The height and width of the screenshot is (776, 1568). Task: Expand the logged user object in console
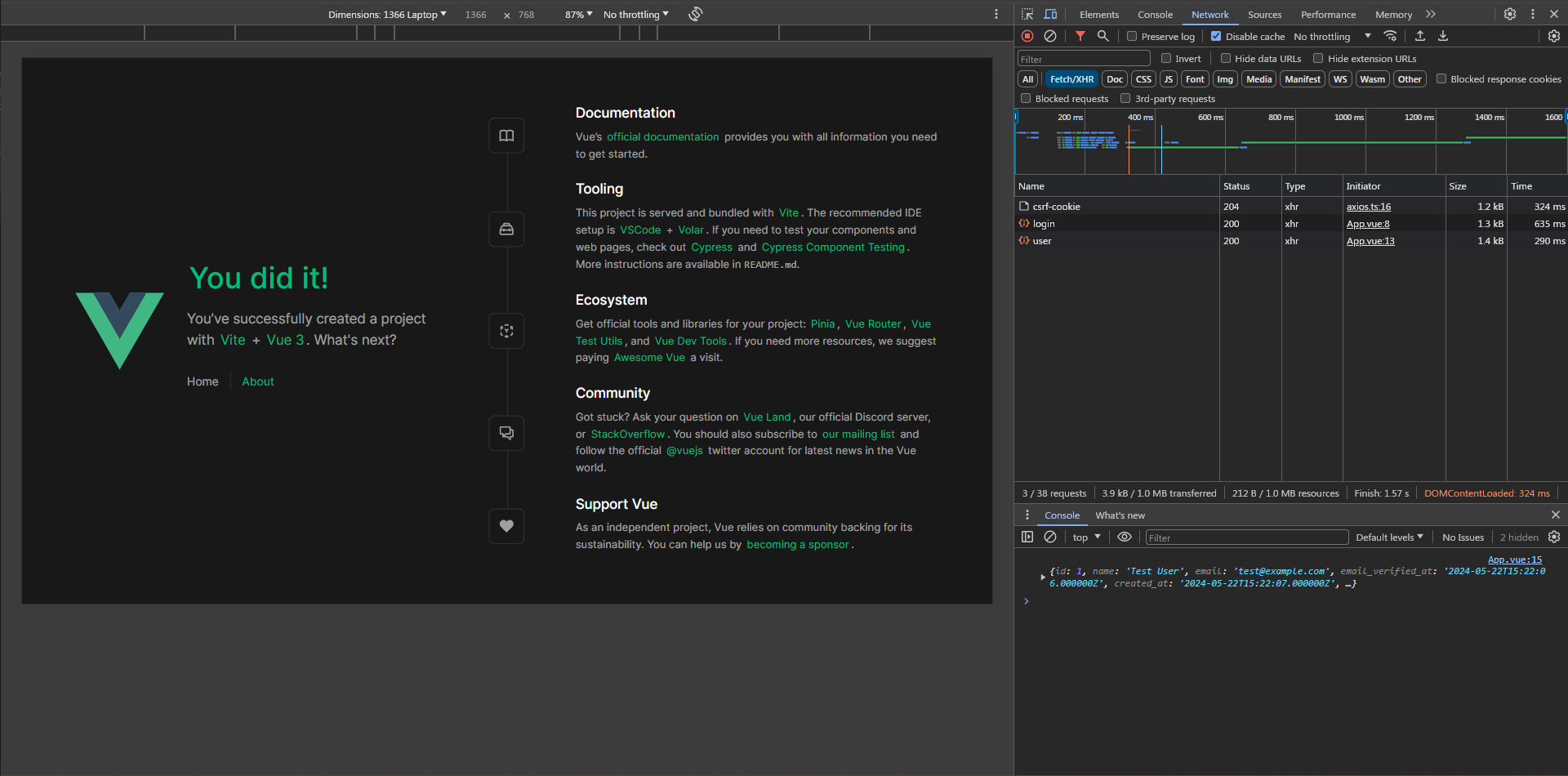[x=1043, y=578]
